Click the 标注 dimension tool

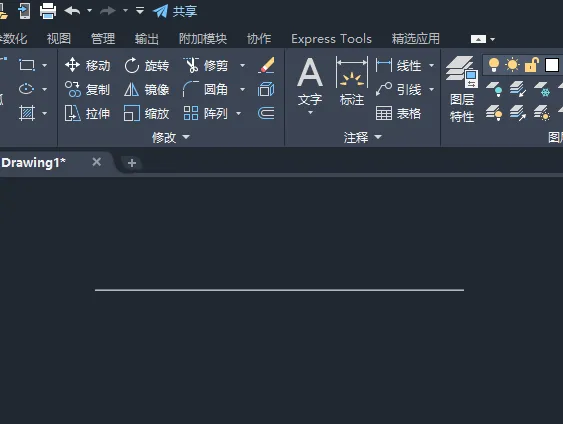coord(352,81)
